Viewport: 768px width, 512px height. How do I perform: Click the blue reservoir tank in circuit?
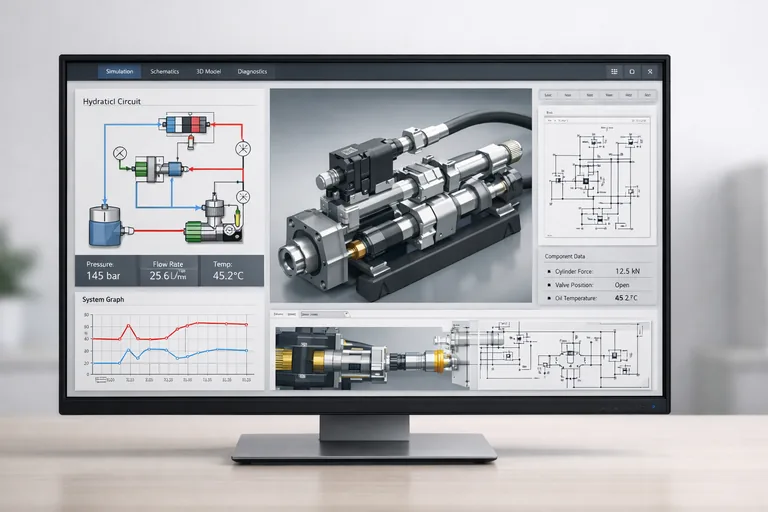click(103, 223)
